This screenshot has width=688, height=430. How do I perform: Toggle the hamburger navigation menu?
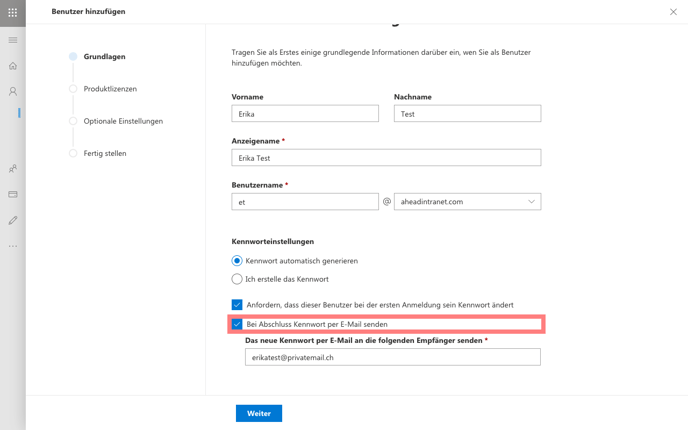click(x=13, y=40)
